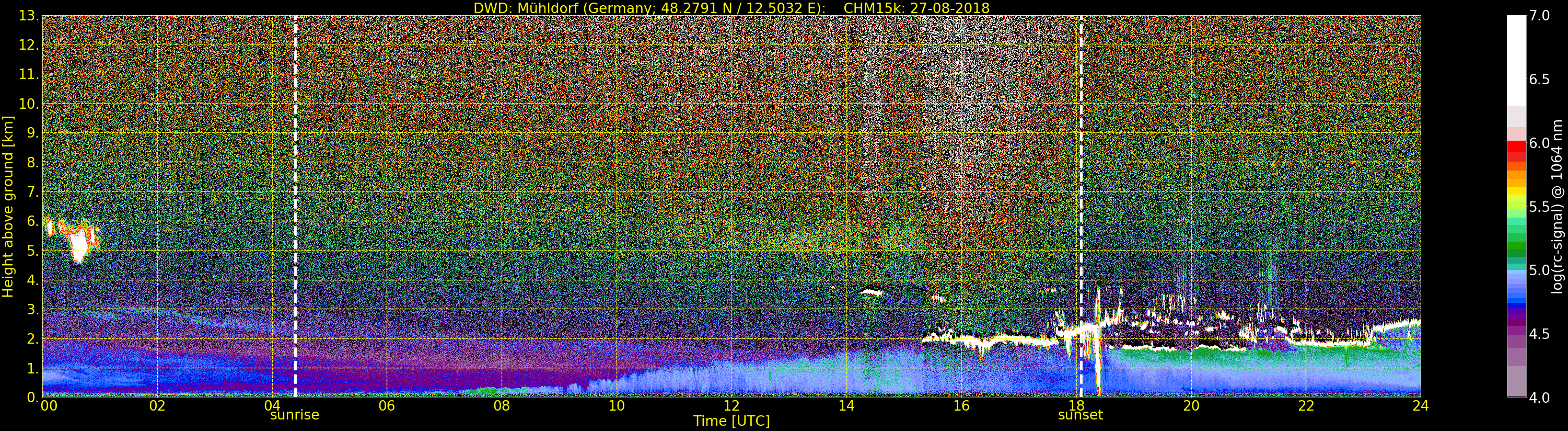Viewport: 1568px width, 431px height.
Task: Click the 'sunset' label below the axis
Action: coord(1081,415)
